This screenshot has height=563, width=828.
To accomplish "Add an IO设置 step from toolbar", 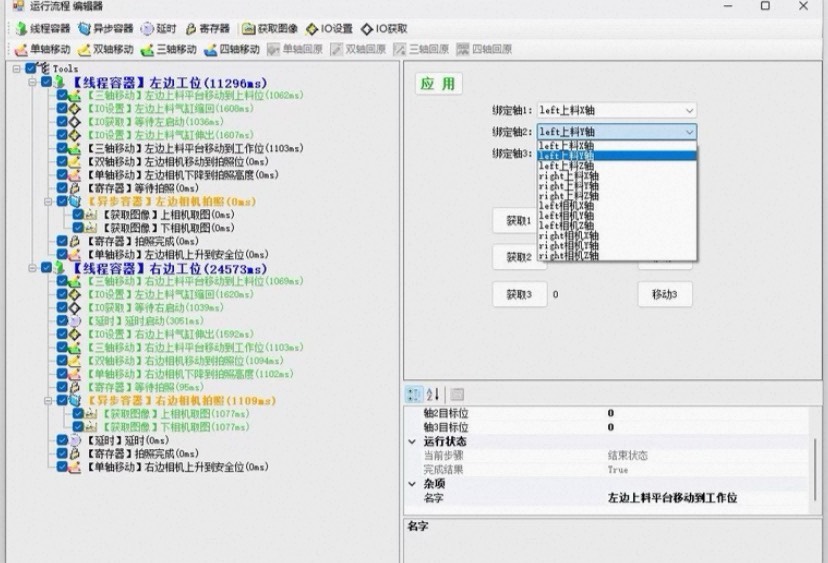I will [330, 29].
